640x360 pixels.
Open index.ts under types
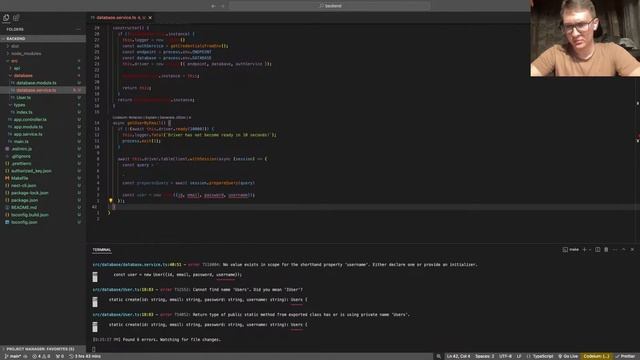click(x=24, y=112)
